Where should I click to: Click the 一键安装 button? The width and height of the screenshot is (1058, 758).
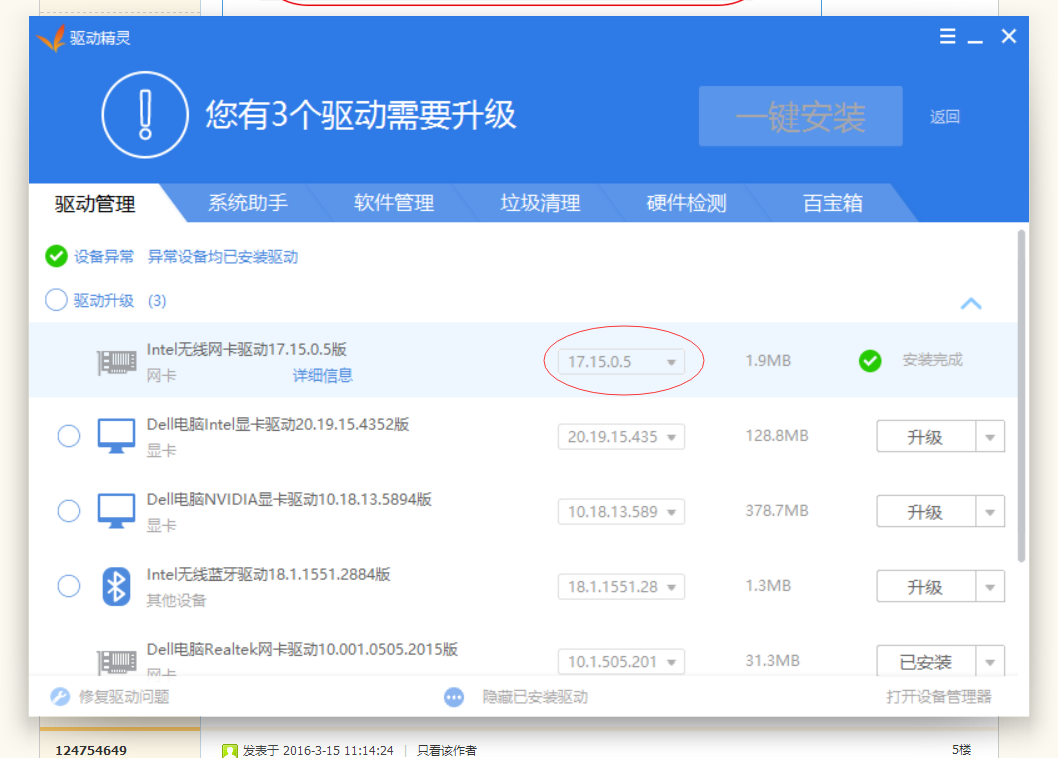pos(800,116)
